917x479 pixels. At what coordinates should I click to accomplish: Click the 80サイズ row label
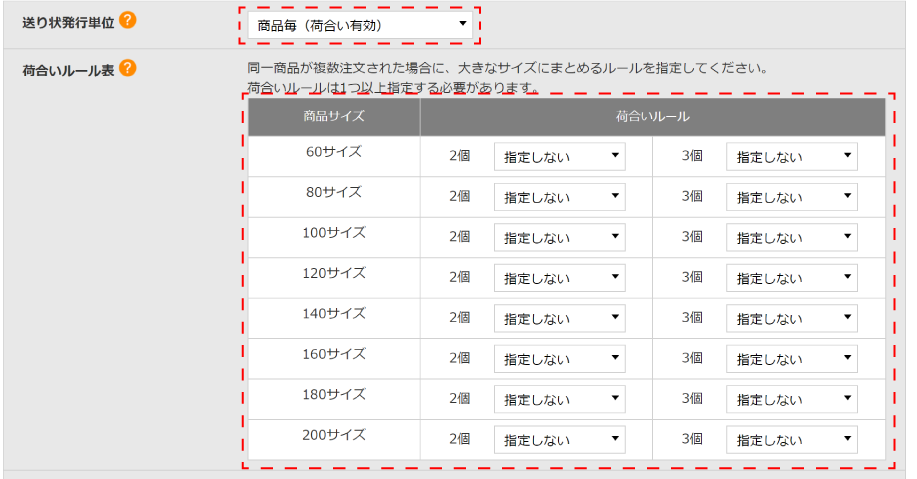(334, 192)
